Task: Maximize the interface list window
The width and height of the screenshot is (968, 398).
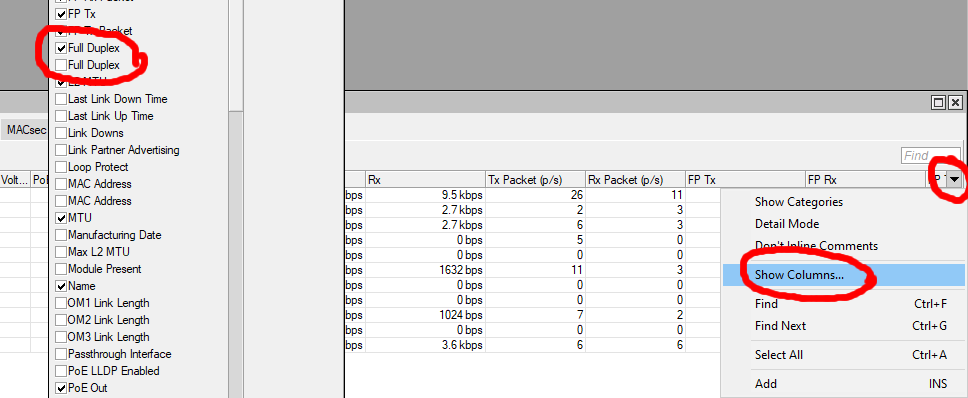Action: click(938, 103)
